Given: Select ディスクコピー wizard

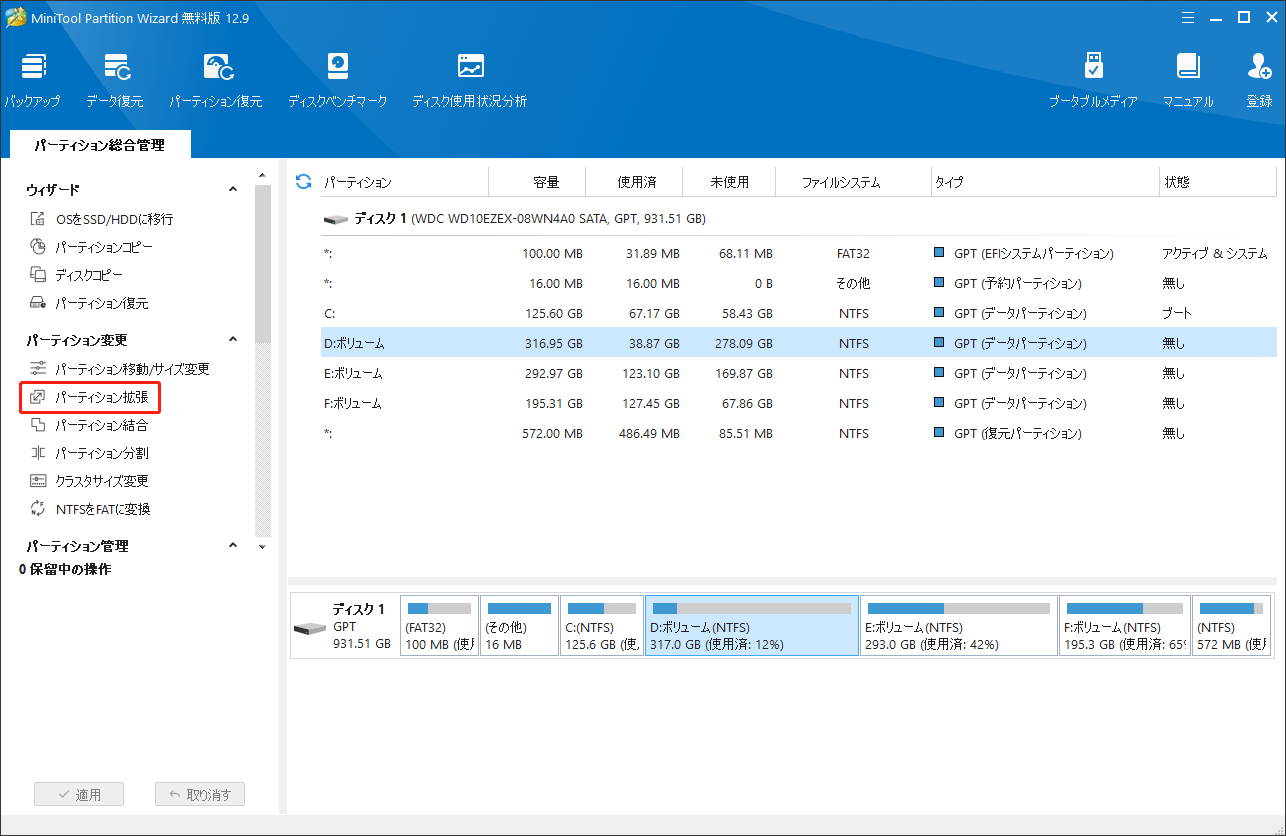Looking at the screenshot, I should pyautogui.click(x=76, y=275).
